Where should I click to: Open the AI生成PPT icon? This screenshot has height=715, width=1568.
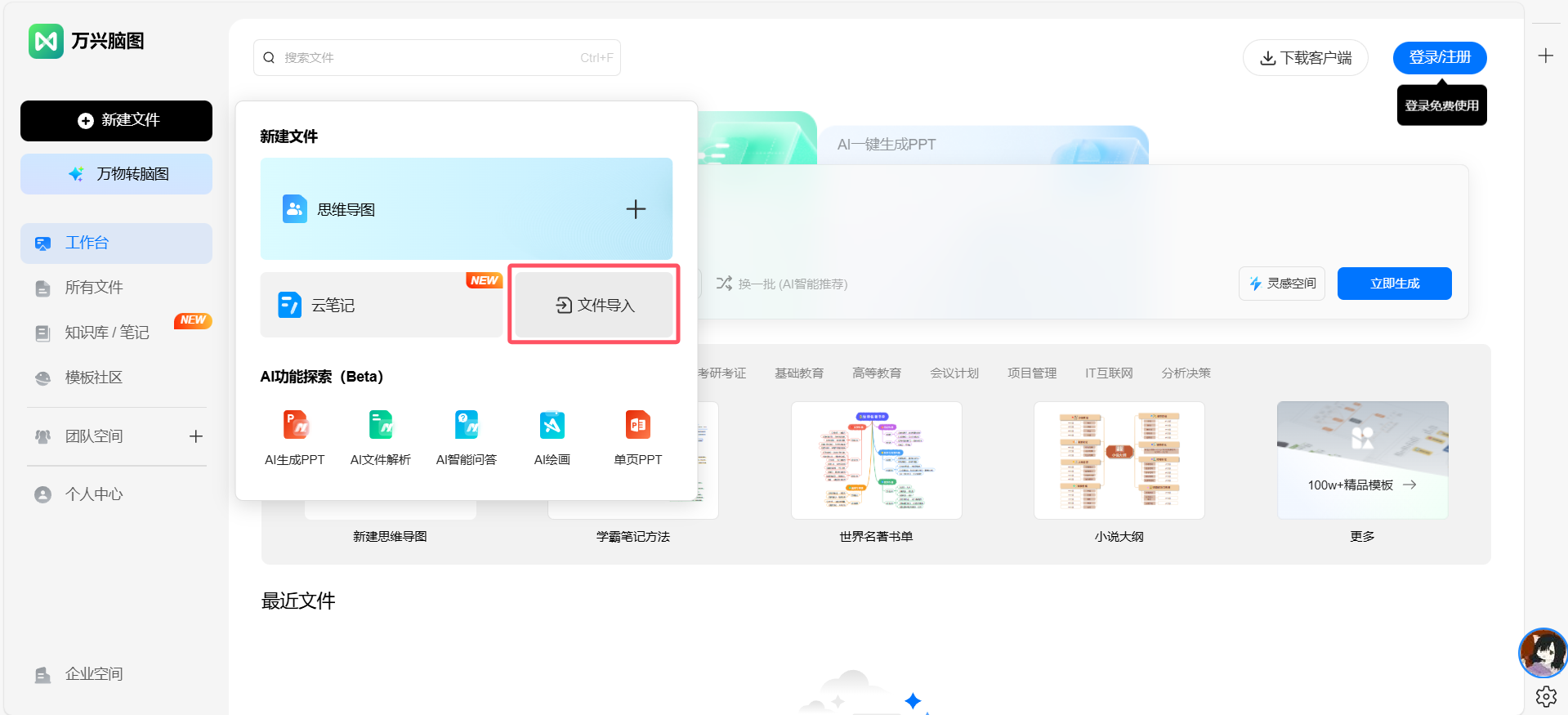click(295, 426)
